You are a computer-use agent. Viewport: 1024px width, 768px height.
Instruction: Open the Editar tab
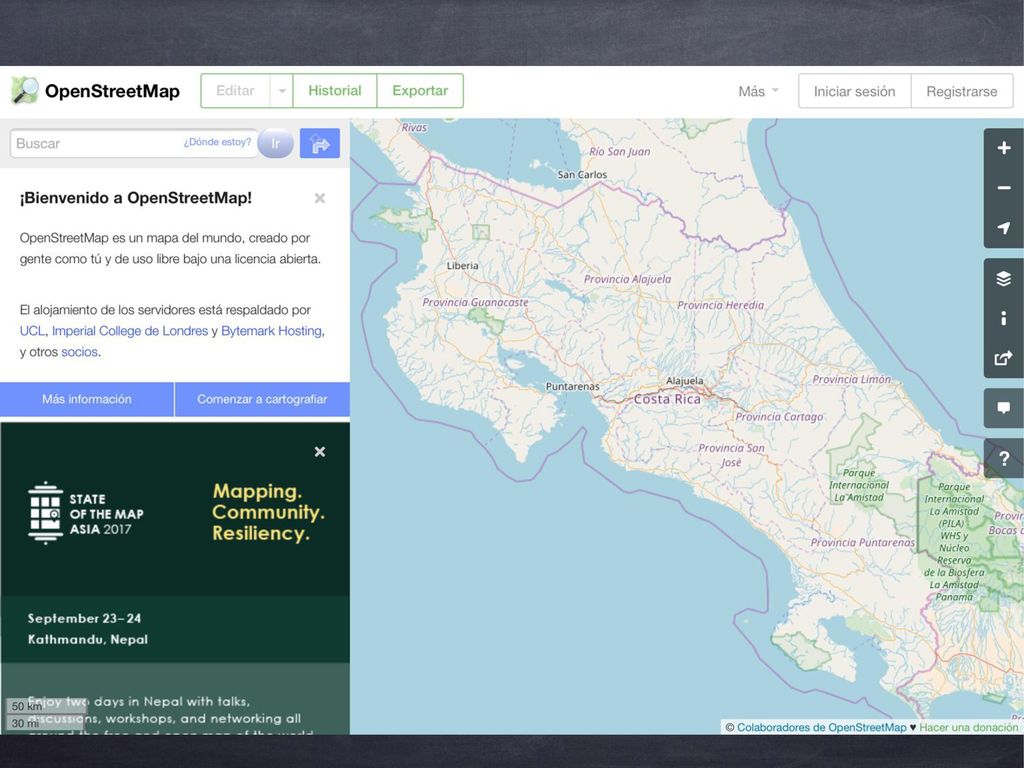pyautogui.click(x=235, y=91)
